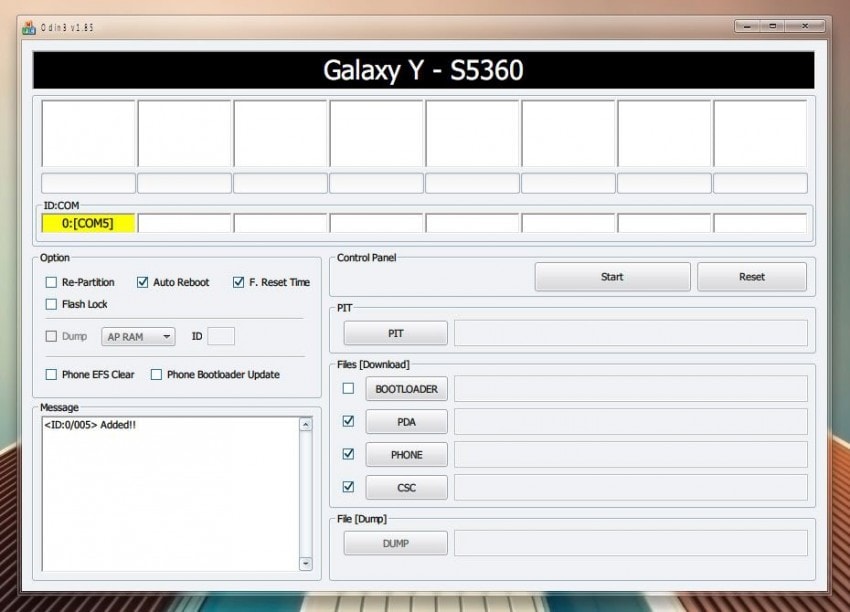Screen dimensions: 850x612
Task: Uncheck the checkbox beside PDA
Action: [349, 421]
